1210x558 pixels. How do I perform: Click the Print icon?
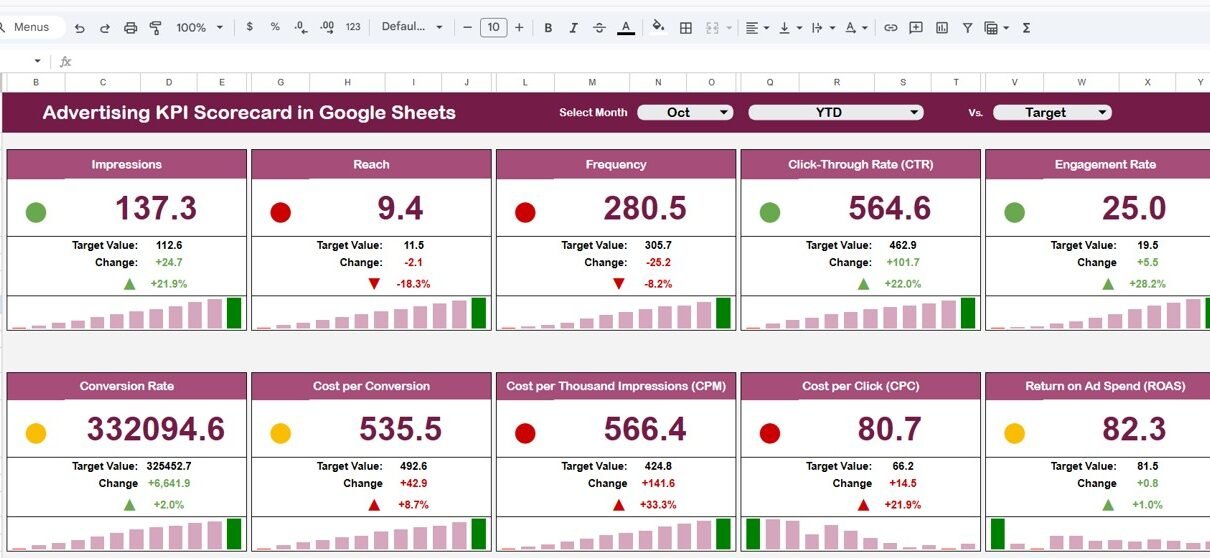coord(130,28)
